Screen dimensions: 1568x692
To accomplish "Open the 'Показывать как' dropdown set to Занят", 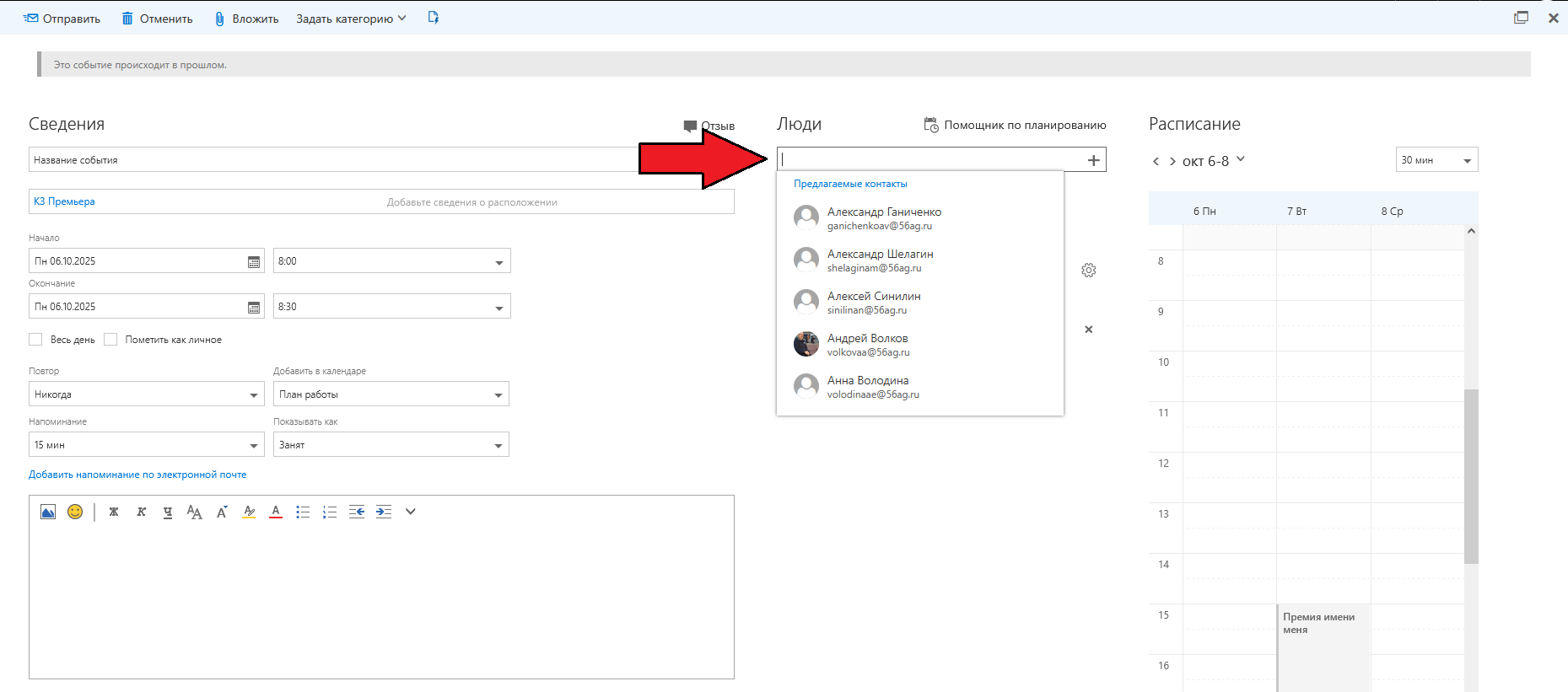I will (x=391, y=445).
